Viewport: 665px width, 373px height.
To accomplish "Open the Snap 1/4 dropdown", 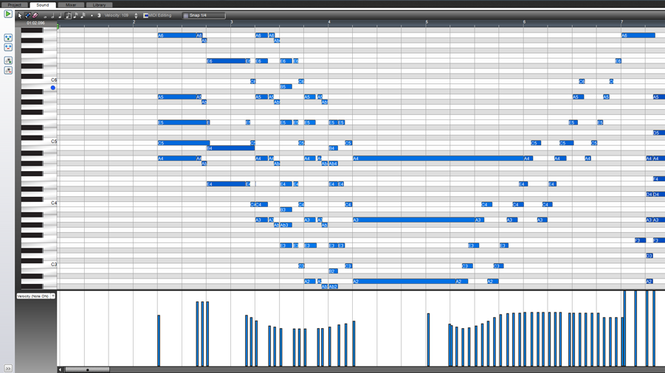I will (x=204, y=16).
